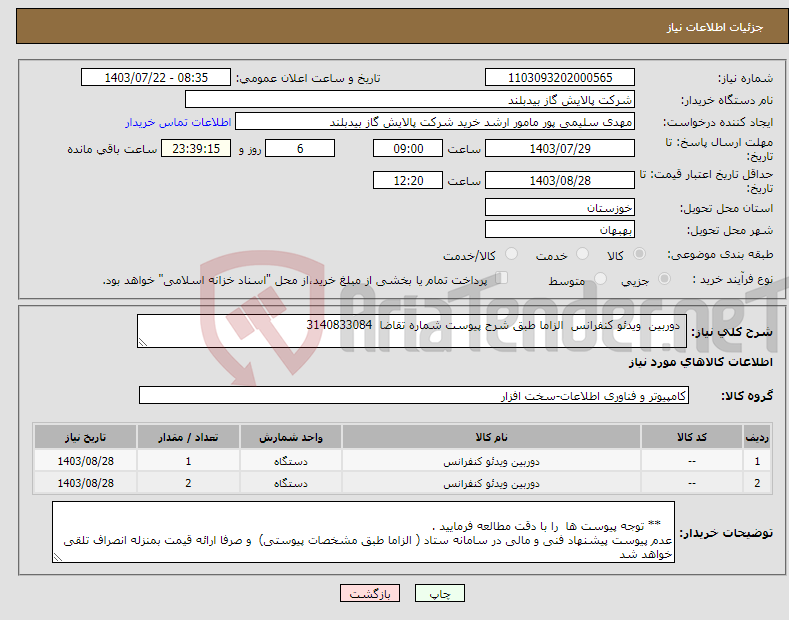The image size is (789, 620).
Task: Click the ردیف column header
Action: pyautogui.click(x=757, y=437)
